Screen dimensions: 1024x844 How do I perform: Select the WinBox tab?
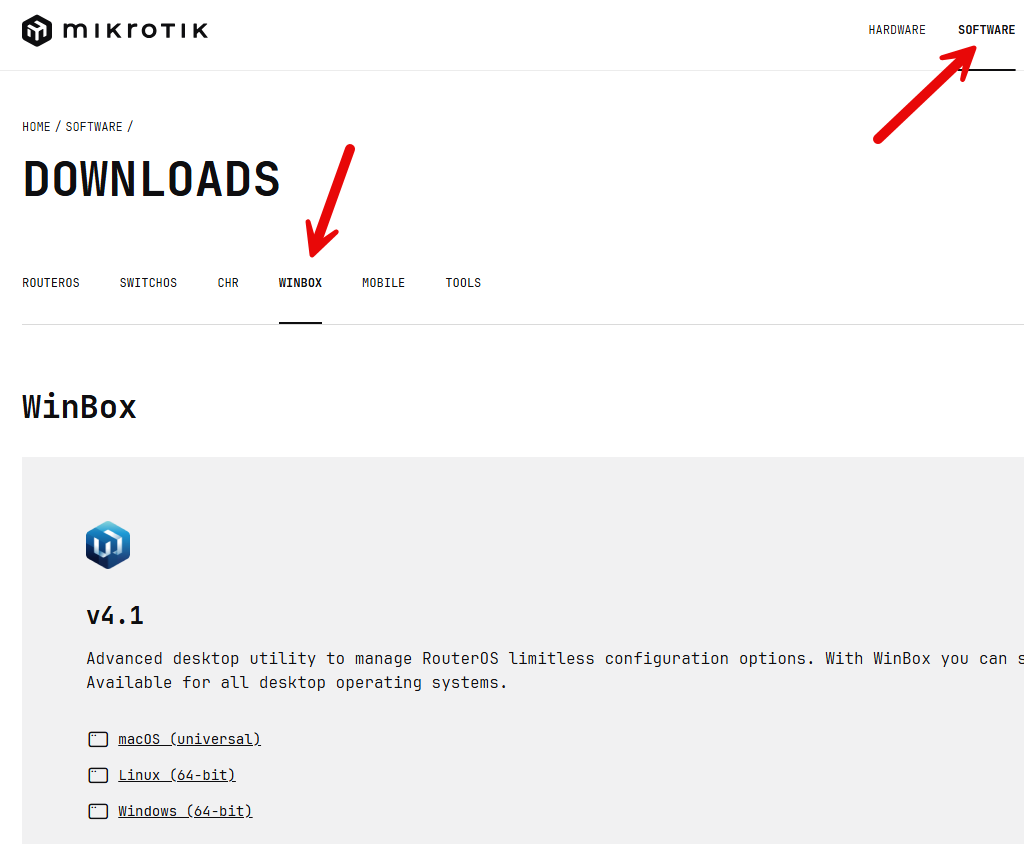[x=300, y=283]
